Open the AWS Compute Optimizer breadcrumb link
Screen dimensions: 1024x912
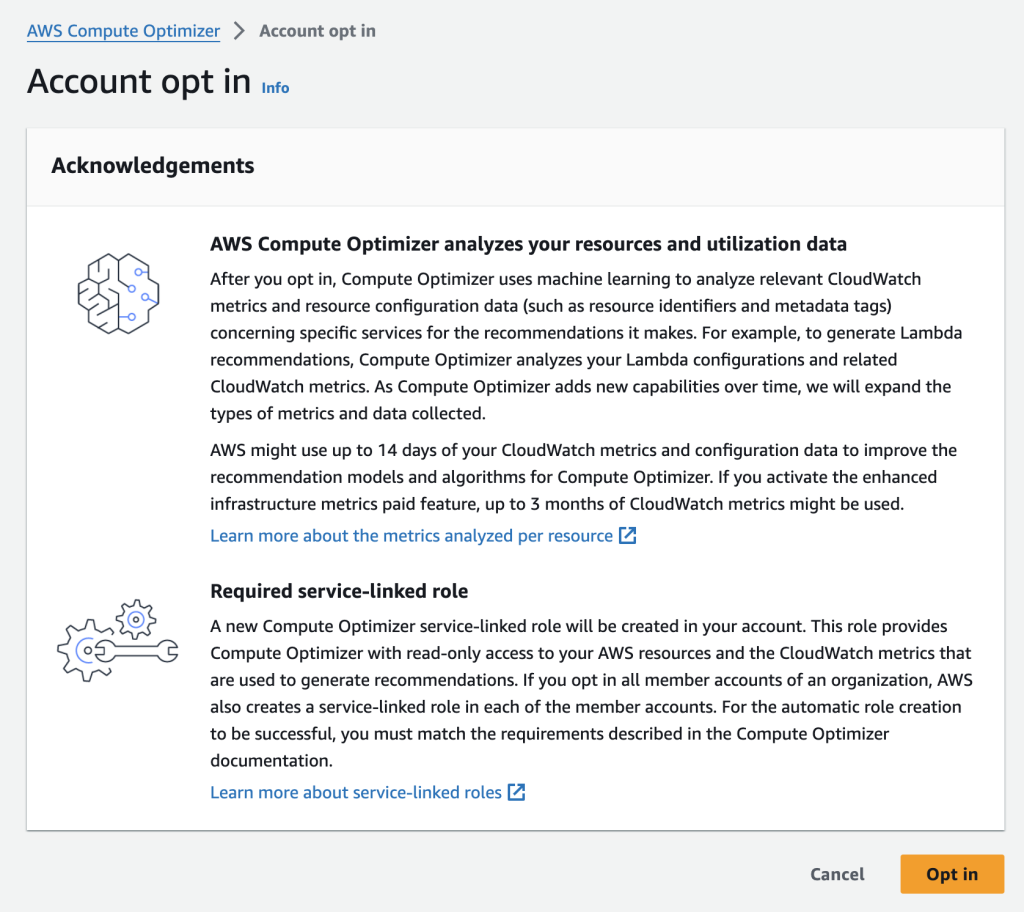(122, 30)
